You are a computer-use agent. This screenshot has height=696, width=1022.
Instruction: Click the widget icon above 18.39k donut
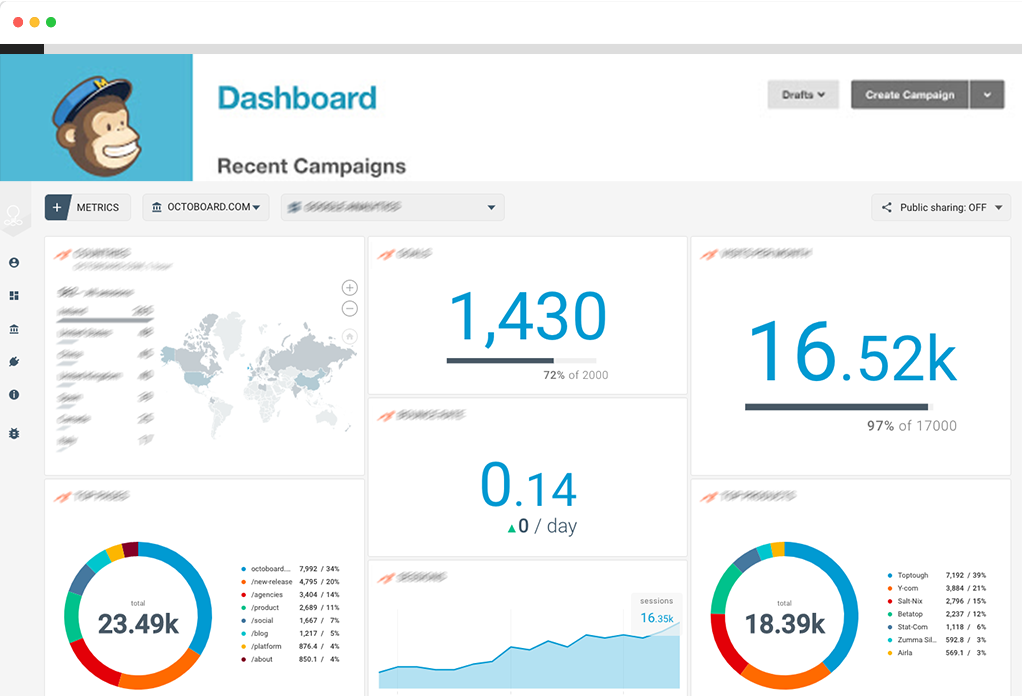(x=709, y=497)
